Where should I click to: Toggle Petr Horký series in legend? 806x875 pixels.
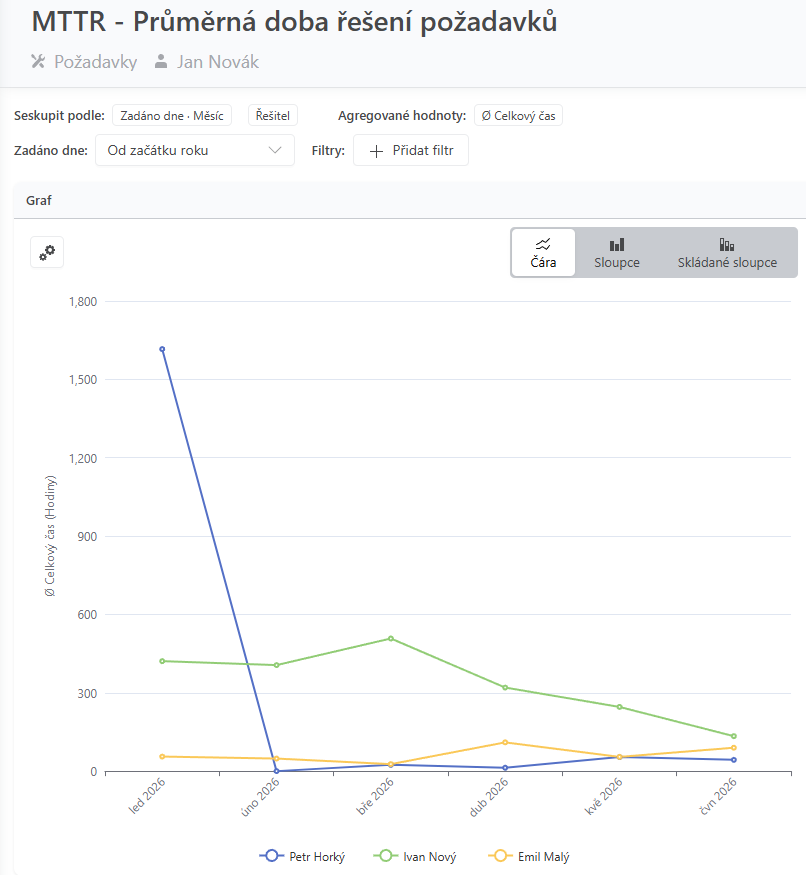click(302, 856)
